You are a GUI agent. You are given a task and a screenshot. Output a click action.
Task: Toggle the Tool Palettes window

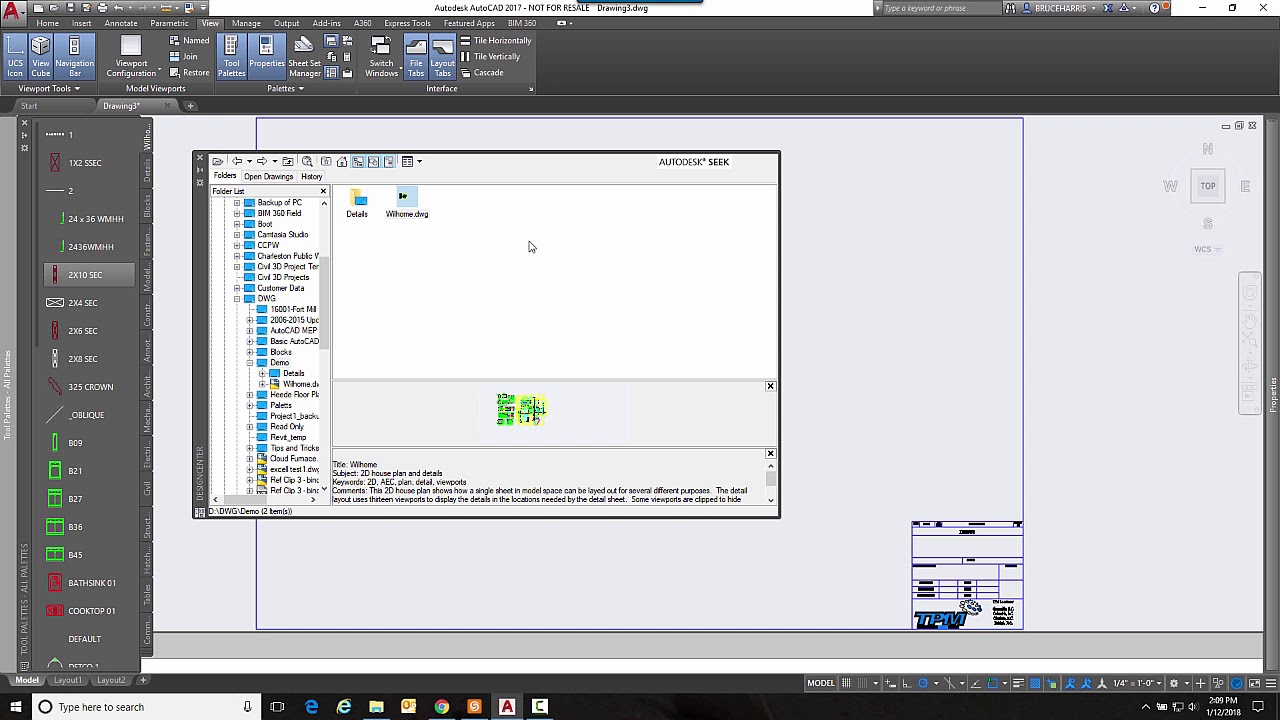[x=231, y=55]
